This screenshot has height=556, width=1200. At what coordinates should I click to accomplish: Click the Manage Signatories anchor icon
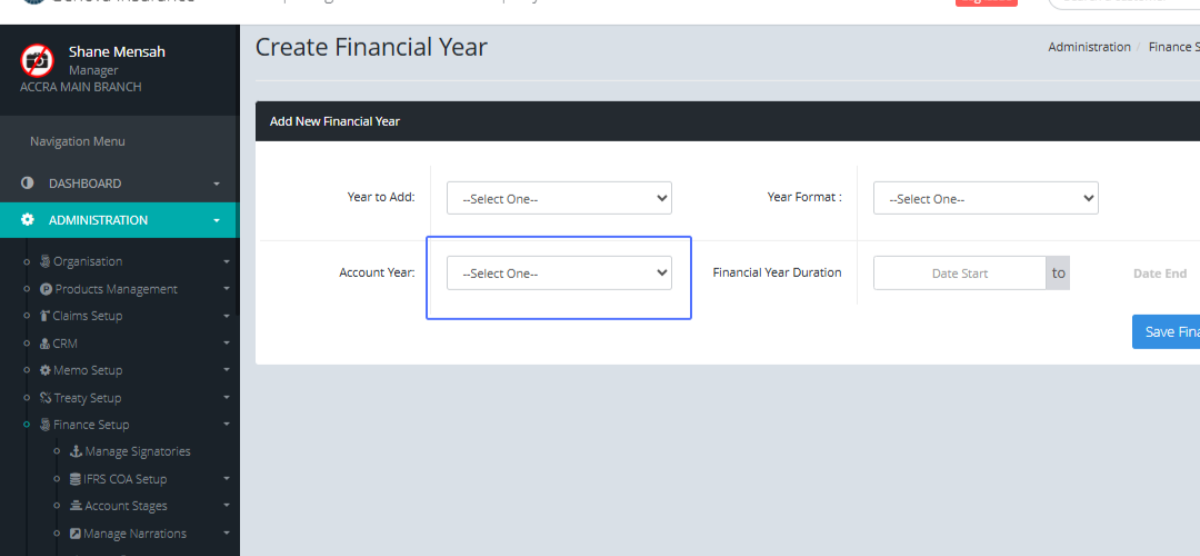coord(76,452)
